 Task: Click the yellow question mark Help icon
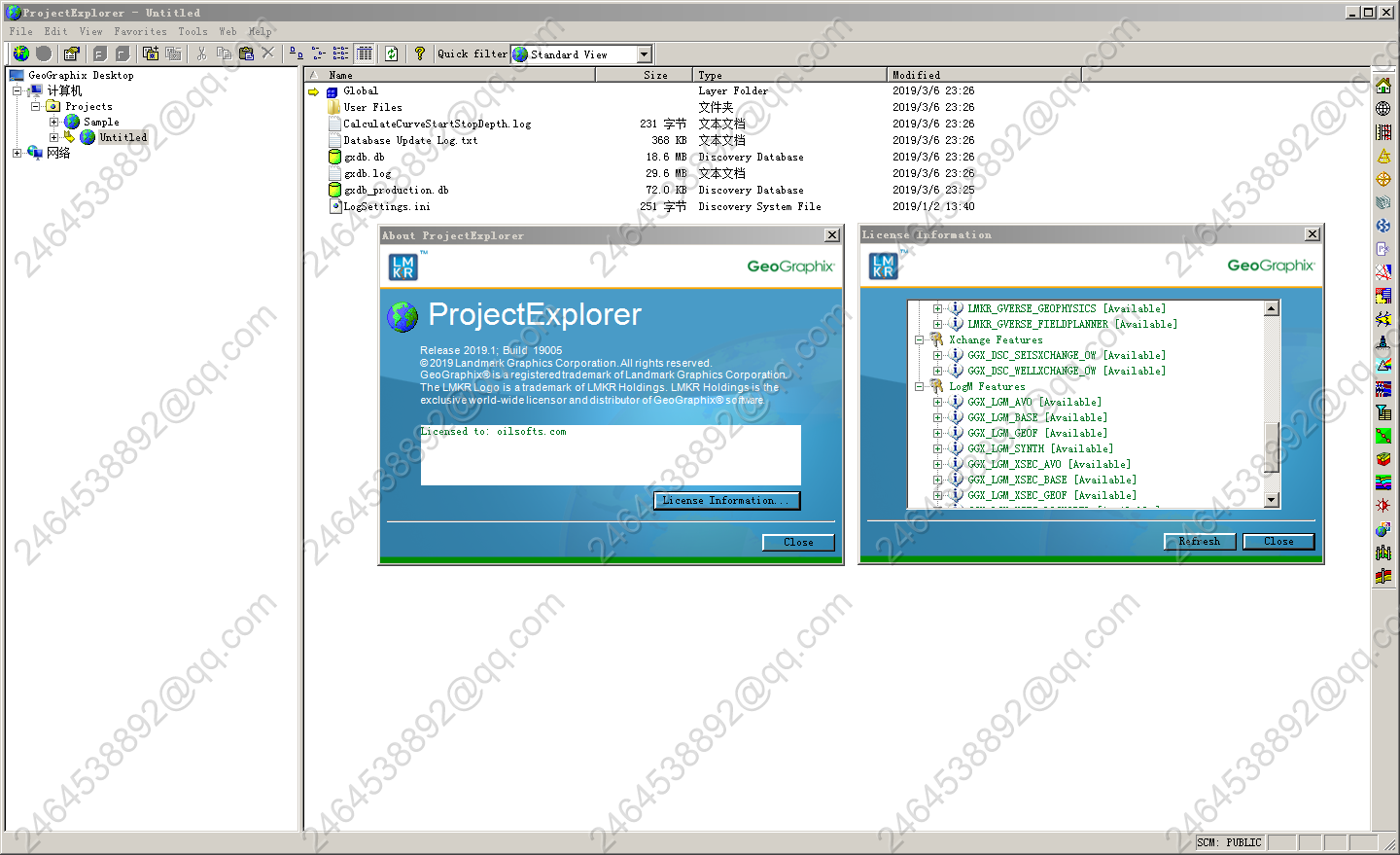pyautogui.click(x=419, y=53)
